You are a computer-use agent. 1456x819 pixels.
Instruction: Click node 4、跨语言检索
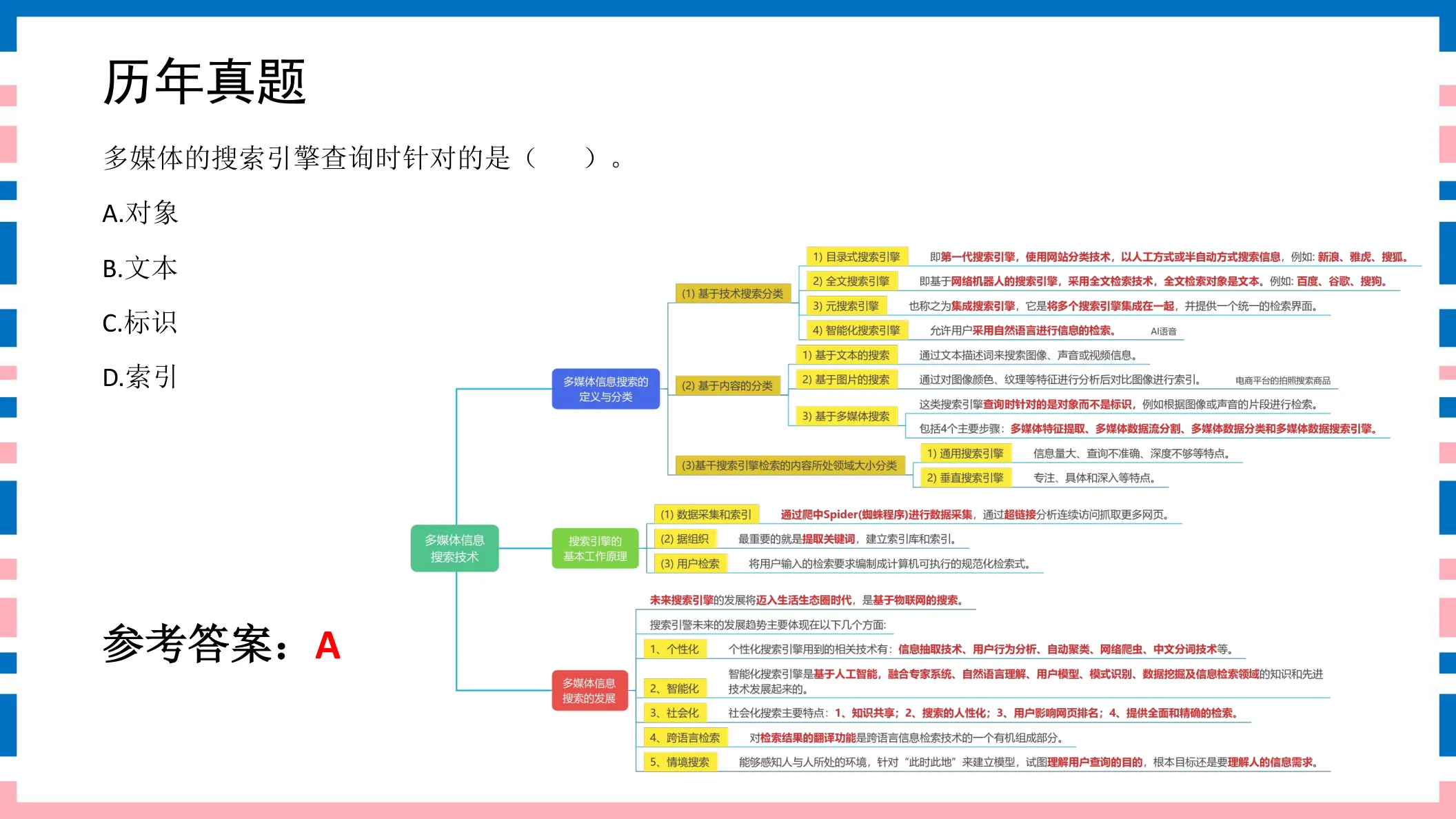685,738
